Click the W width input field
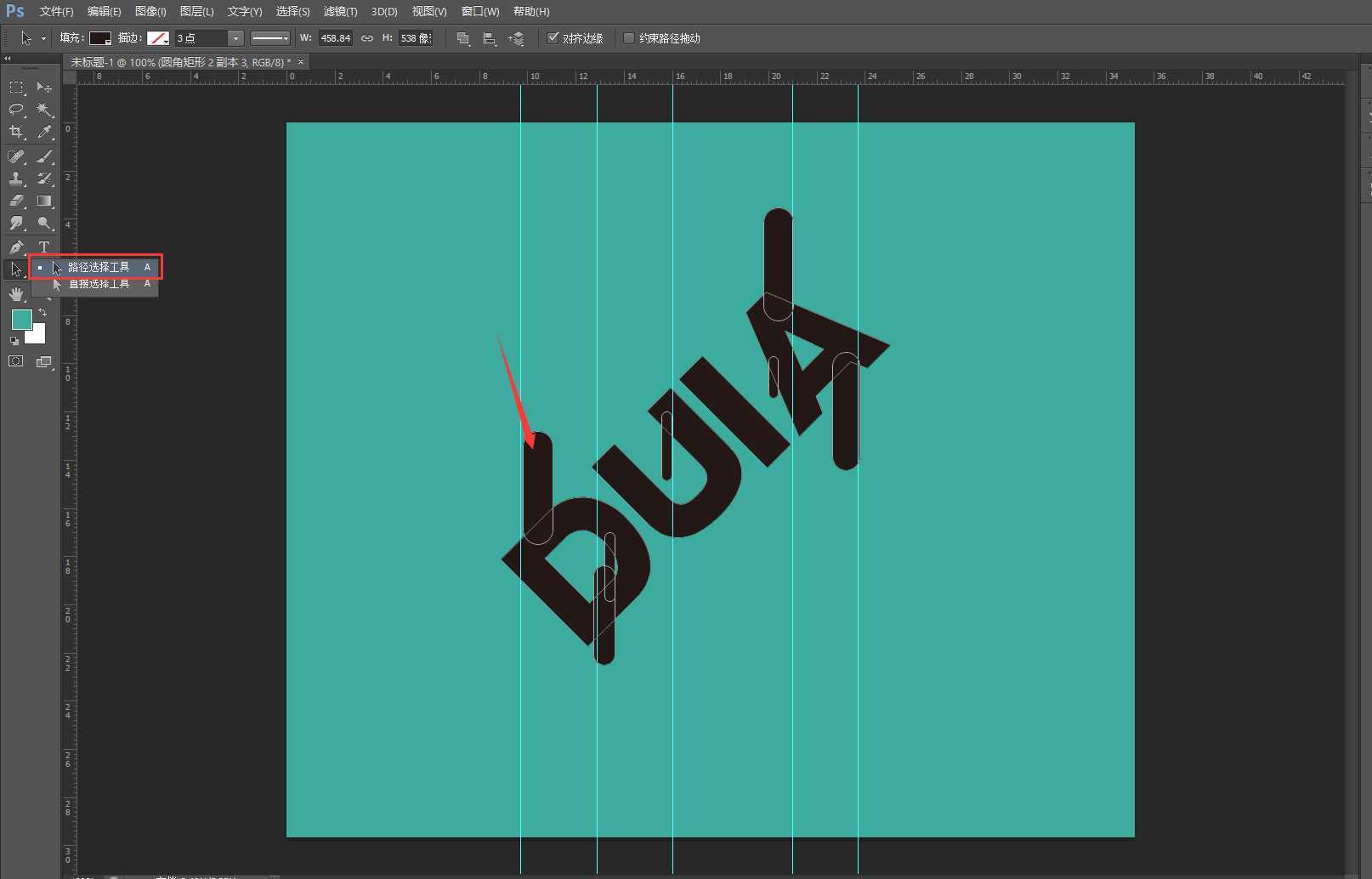Viewport: 1372px width, 879px height. [x=335, y=38]
